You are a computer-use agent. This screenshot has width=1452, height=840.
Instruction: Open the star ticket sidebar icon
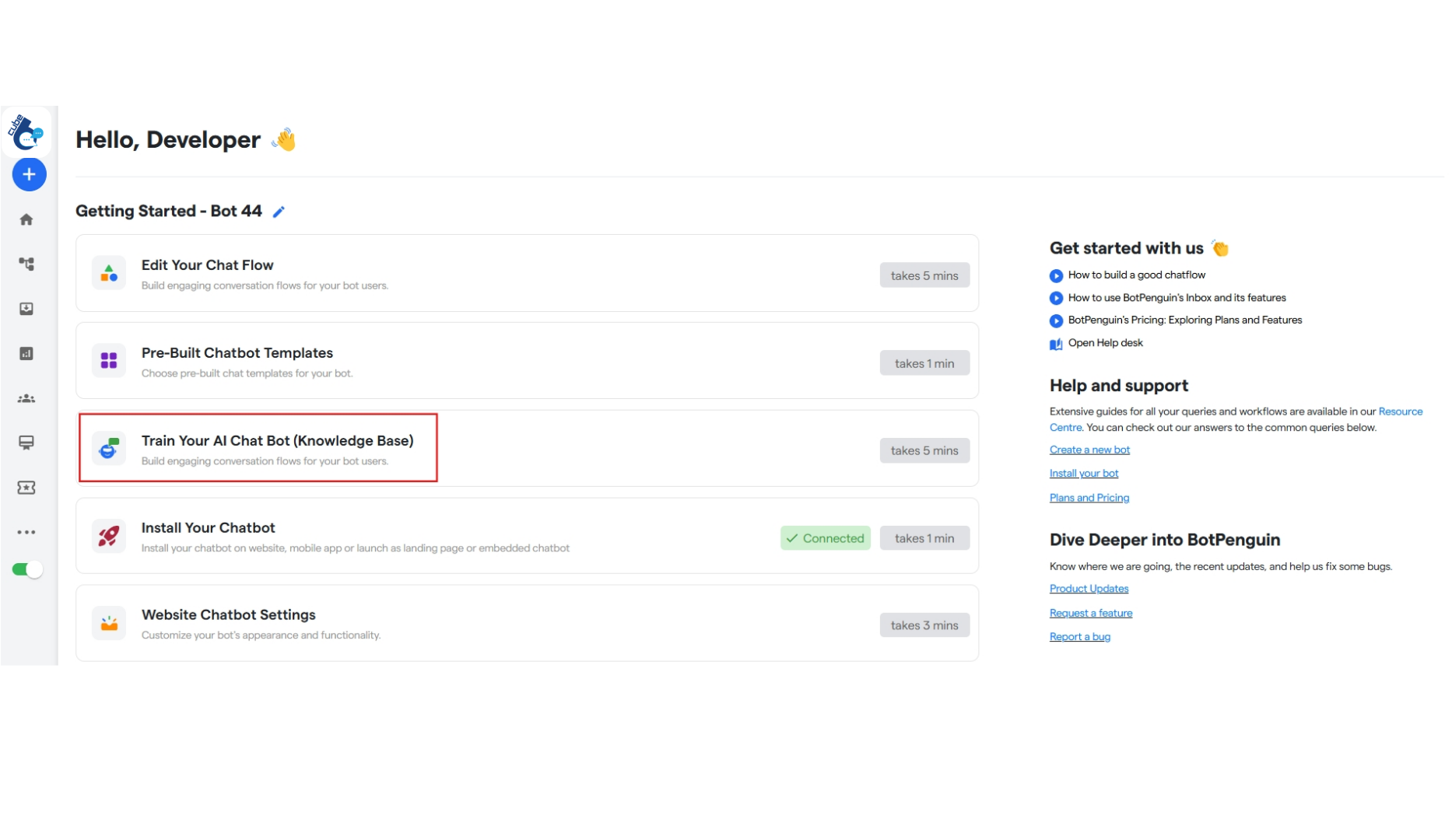point(26,488)
